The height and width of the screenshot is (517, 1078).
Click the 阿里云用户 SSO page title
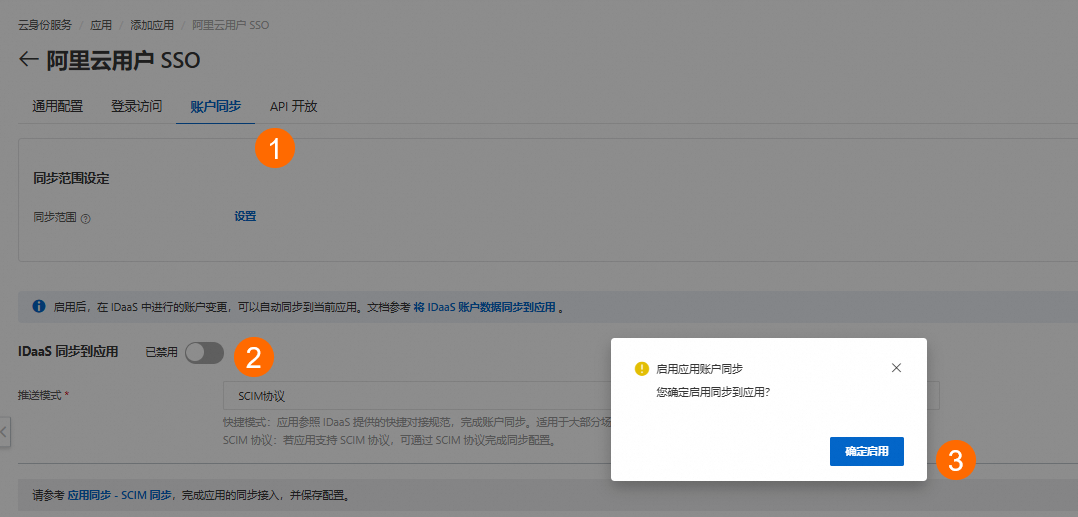(123, 60)
